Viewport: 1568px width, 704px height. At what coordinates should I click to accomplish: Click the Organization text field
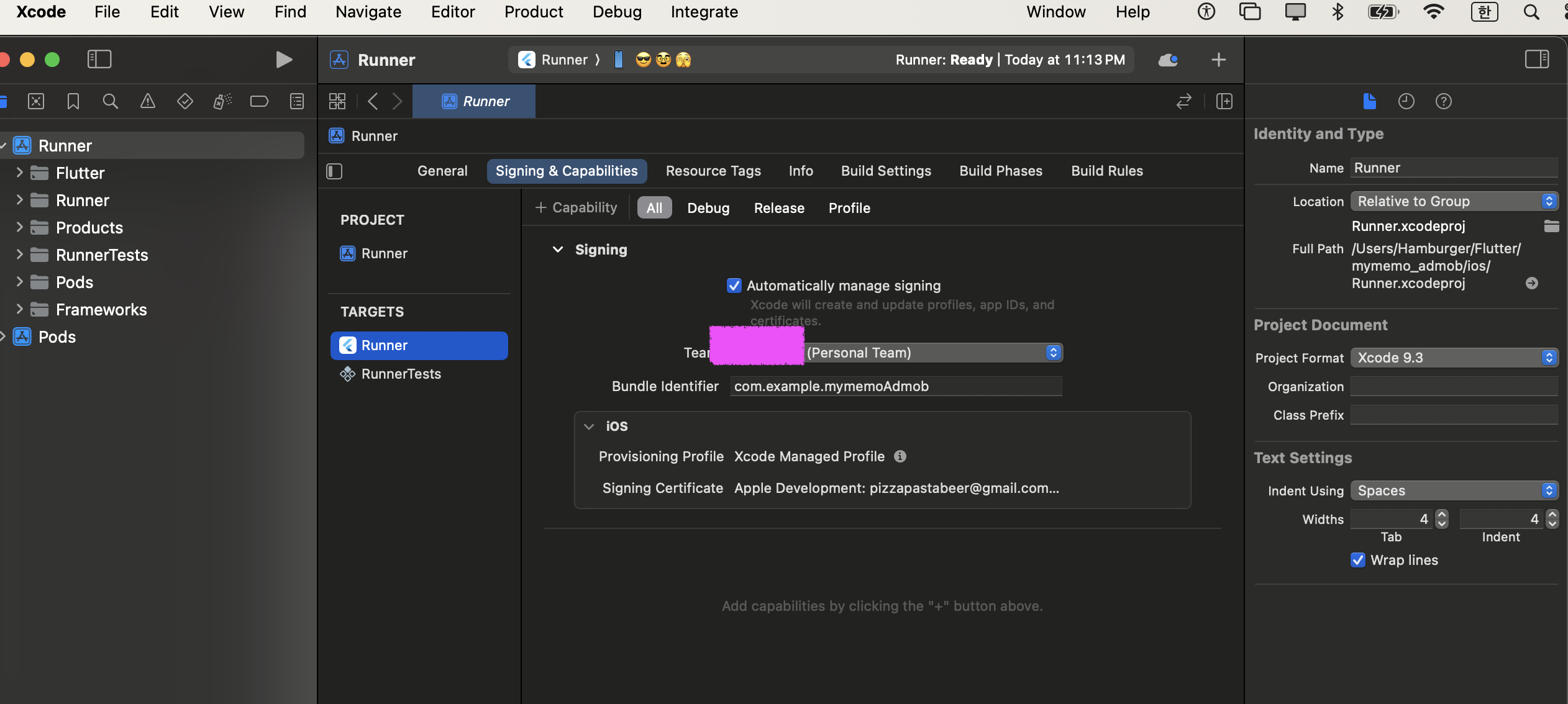[x=1454, y=386]
